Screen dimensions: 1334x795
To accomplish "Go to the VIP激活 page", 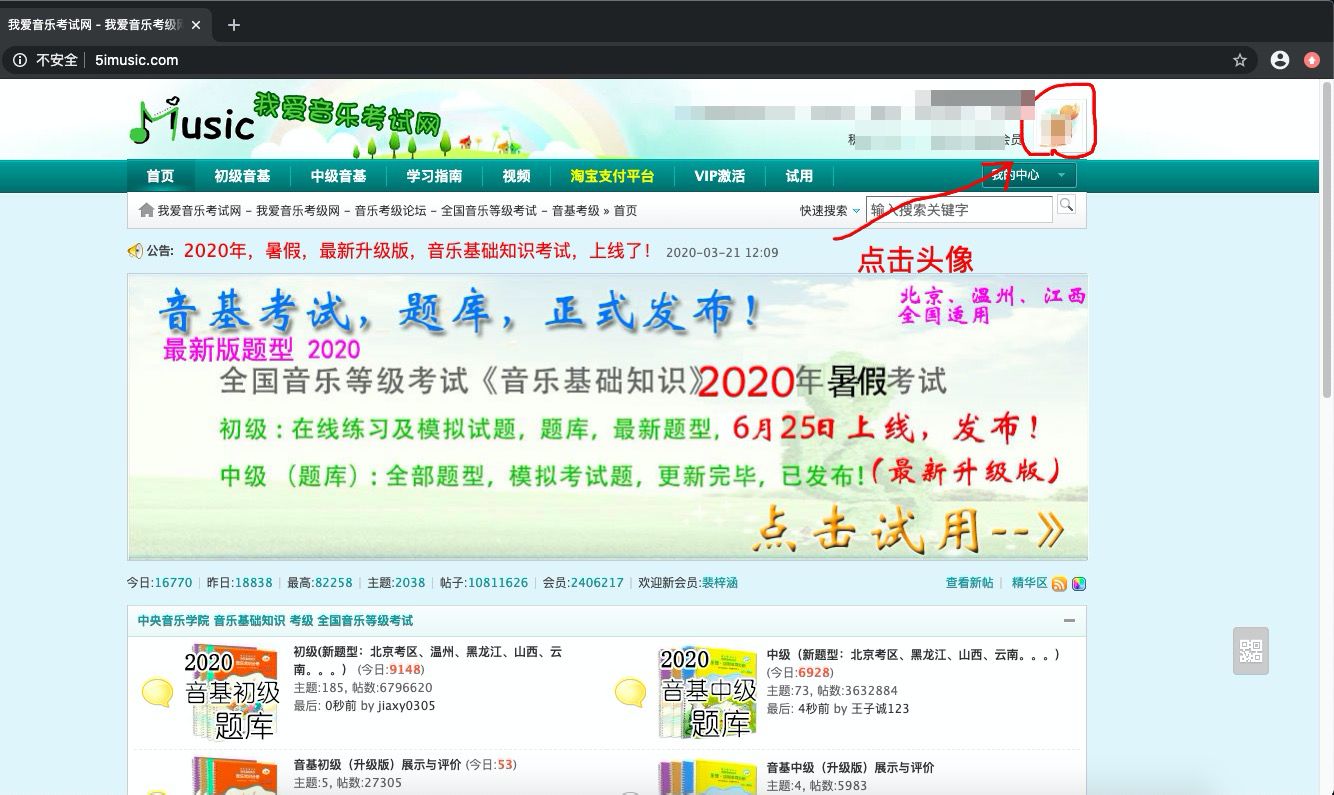I will [x=719, y=176].
